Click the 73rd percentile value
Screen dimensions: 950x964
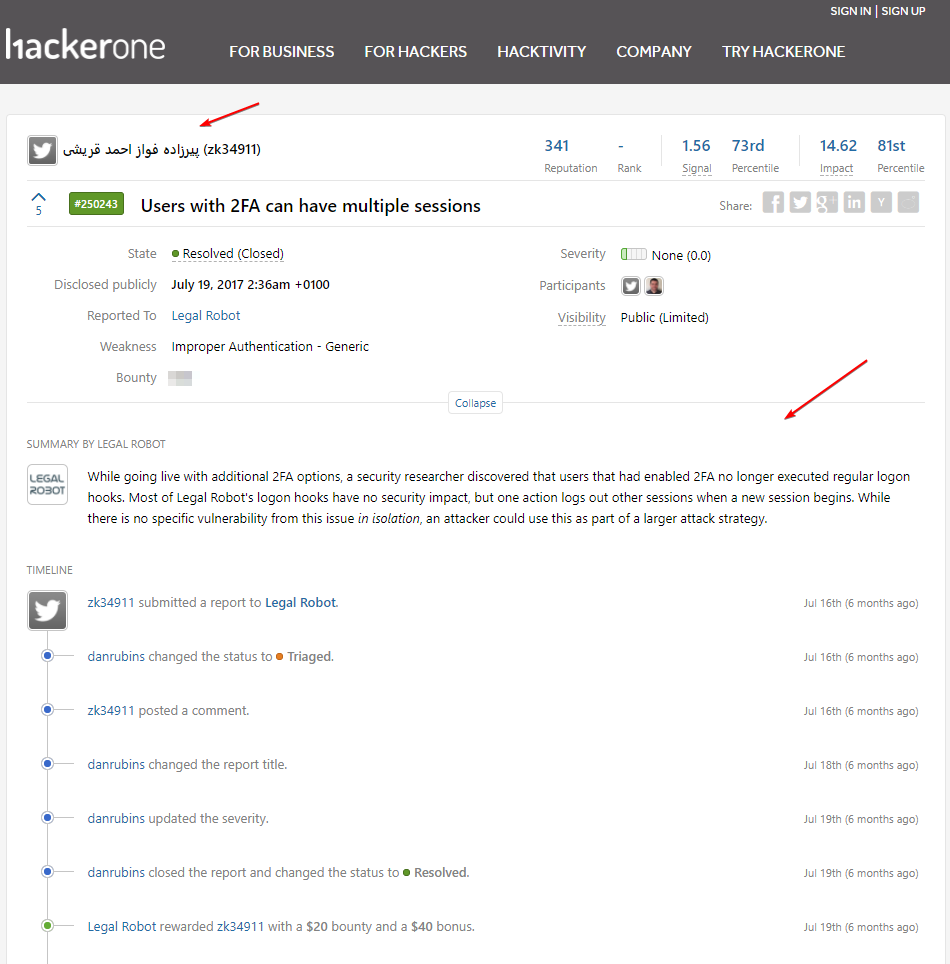tap(748, 146)
